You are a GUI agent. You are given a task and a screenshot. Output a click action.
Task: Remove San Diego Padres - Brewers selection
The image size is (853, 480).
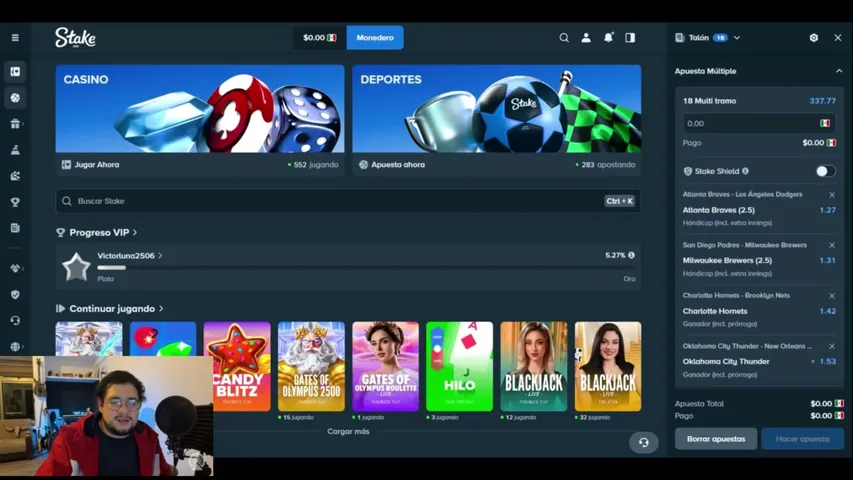click(x=832, y=245)
